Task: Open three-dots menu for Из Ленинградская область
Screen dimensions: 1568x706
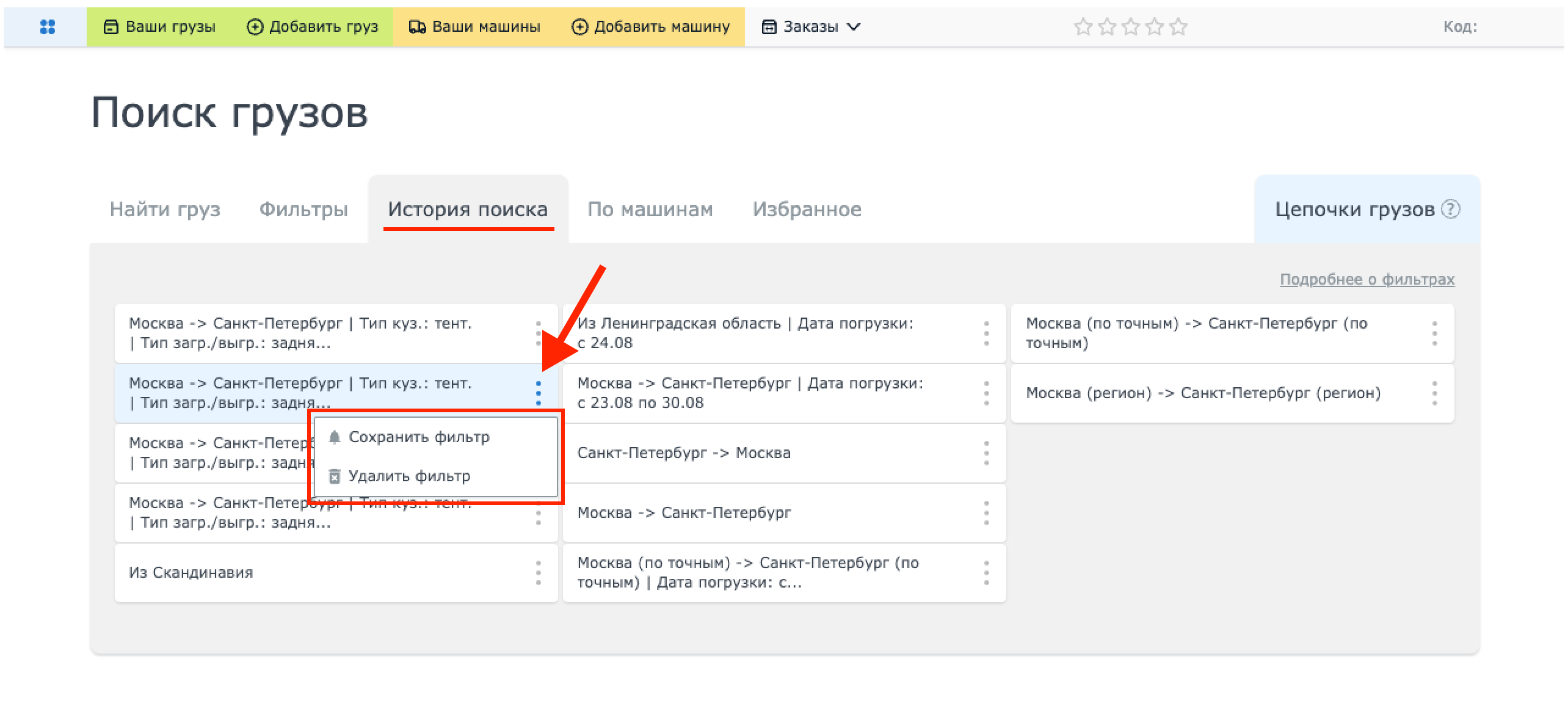Action: (986, 333)
